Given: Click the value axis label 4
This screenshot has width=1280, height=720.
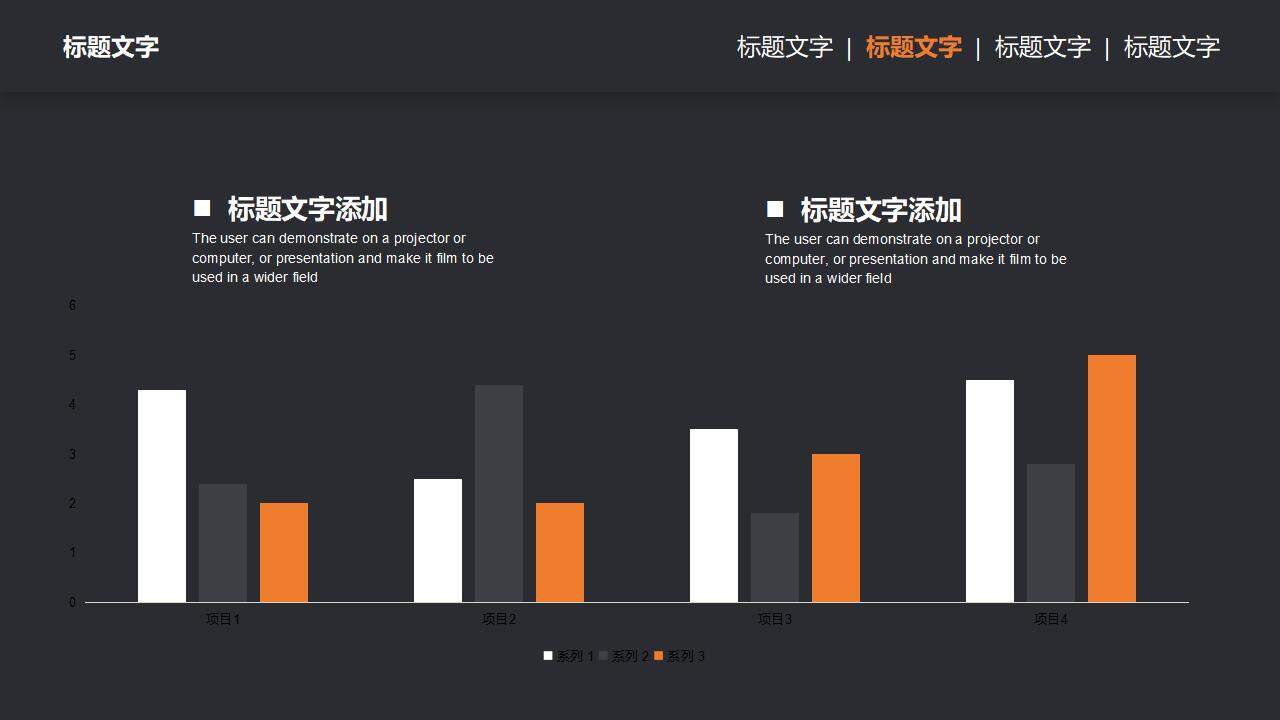Looking at the screenshot, I should coord(72,405).
